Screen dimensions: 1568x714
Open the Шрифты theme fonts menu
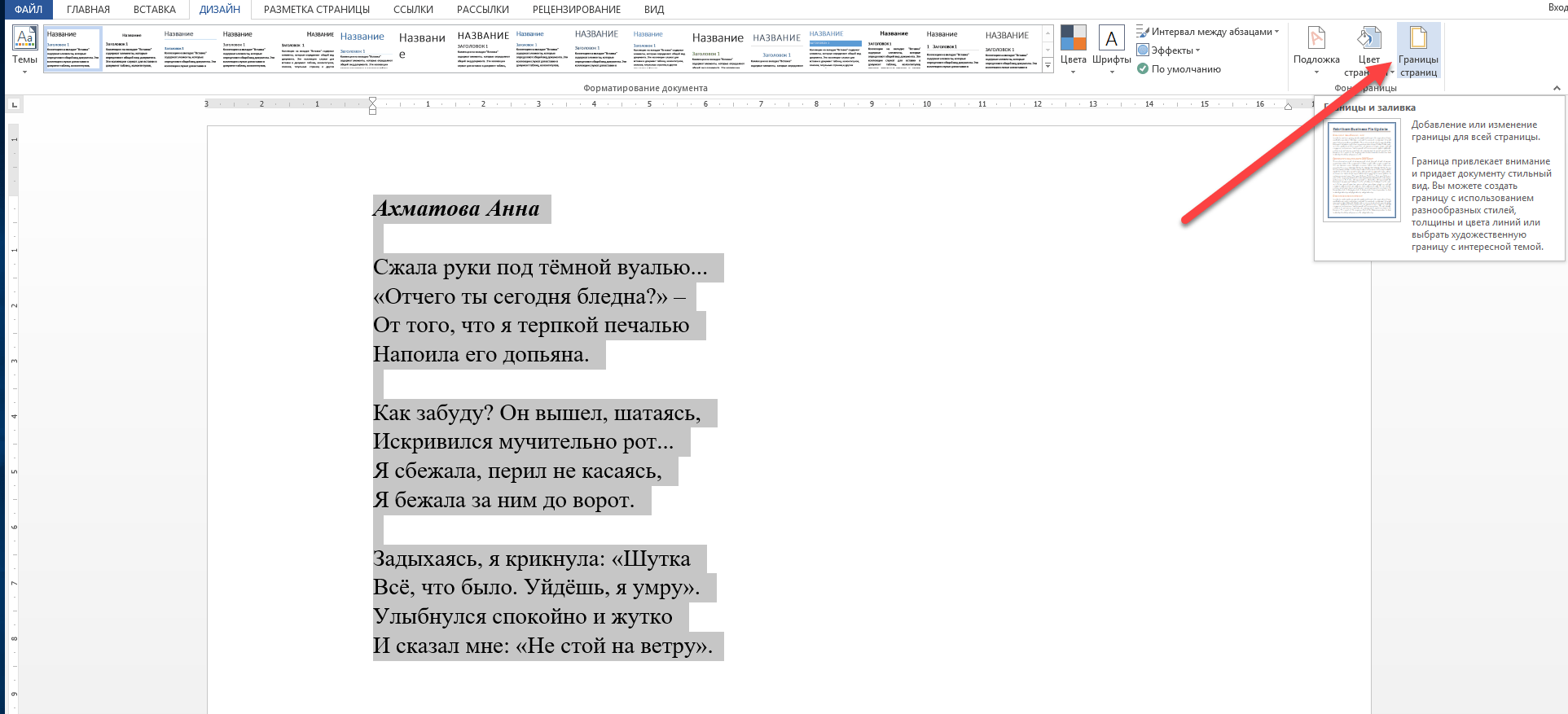(x=1112, y=49)
